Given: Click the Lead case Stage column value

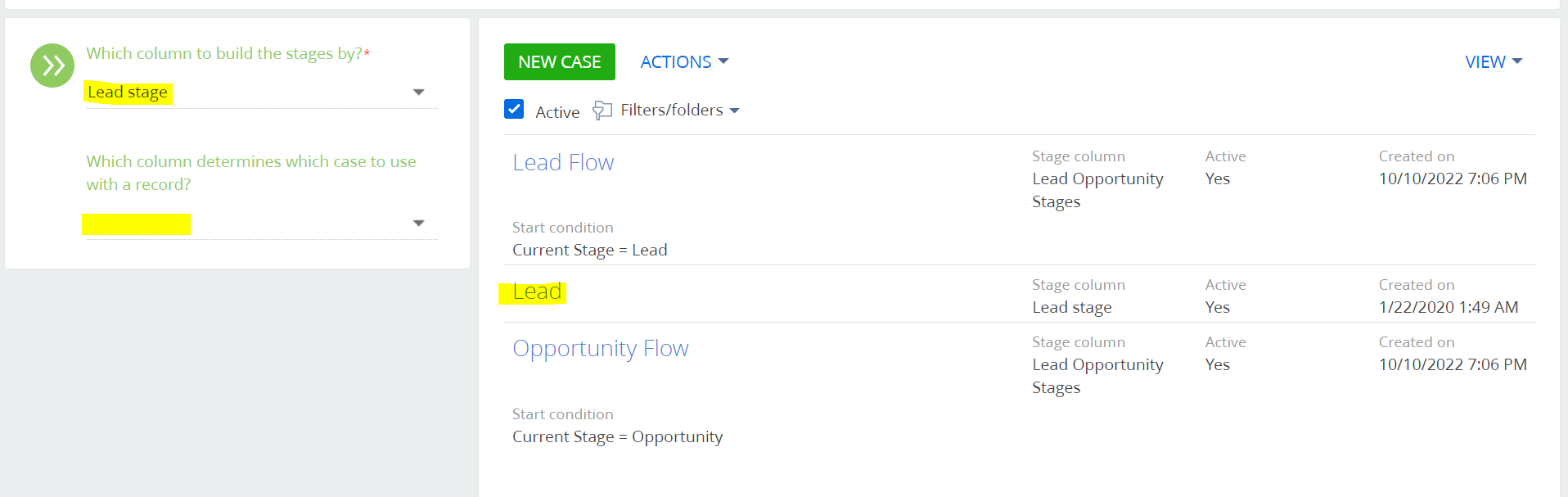Looking at the screenshot, I should point(1072,307).
